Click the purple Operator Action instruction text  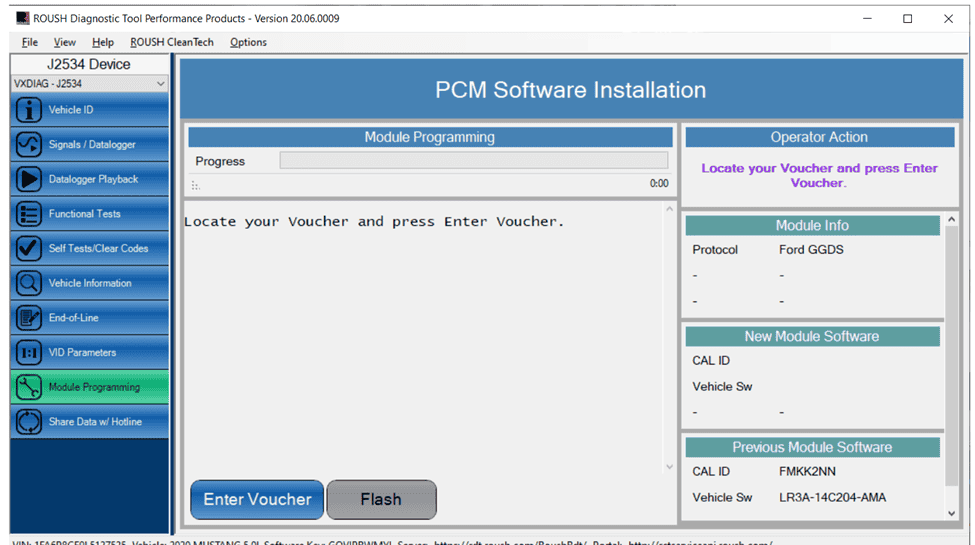(819, 175)
